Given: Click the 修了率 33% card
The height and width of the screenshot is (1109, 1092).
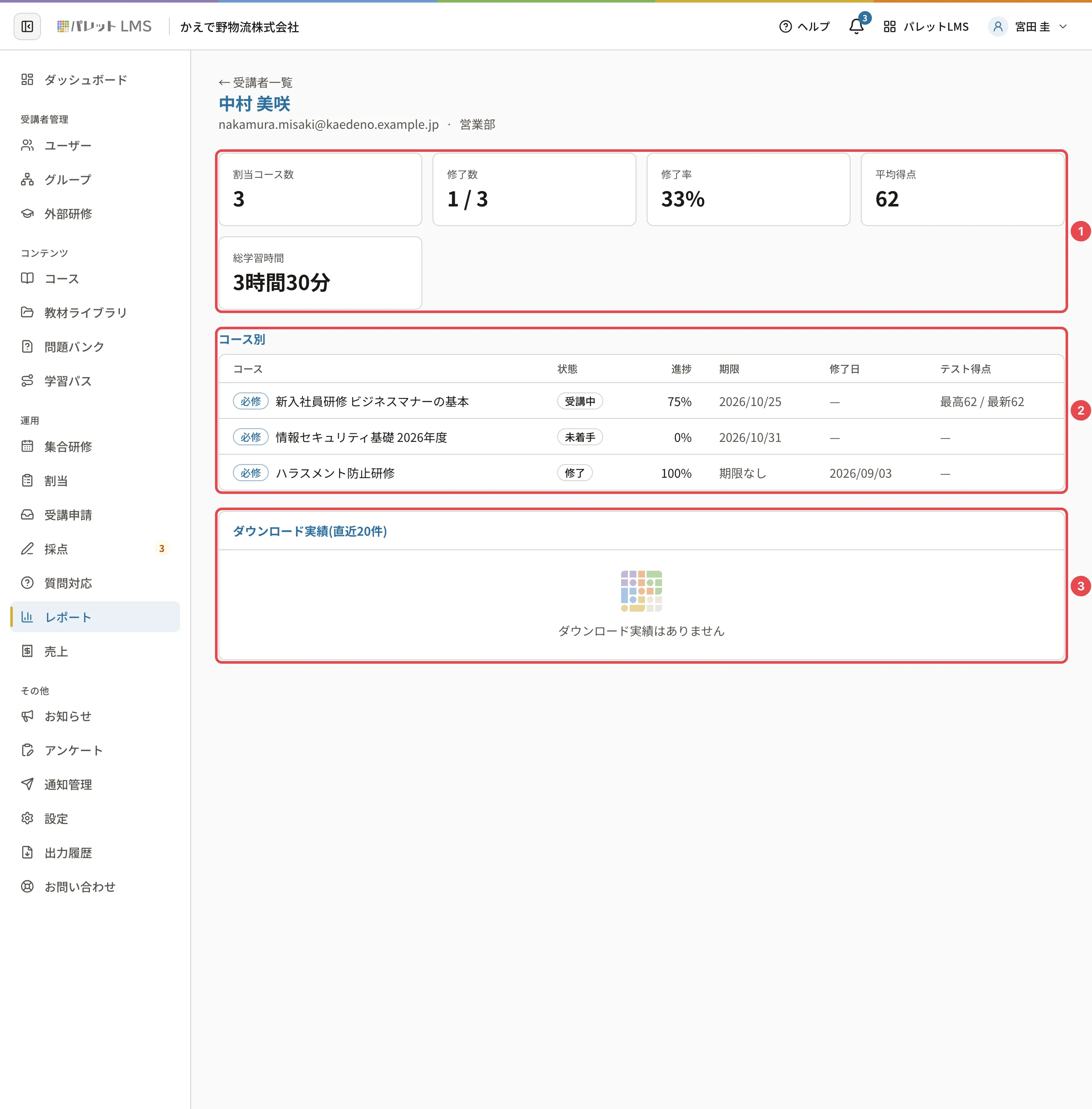Looking at the screenshot, I should coord(748,189).
